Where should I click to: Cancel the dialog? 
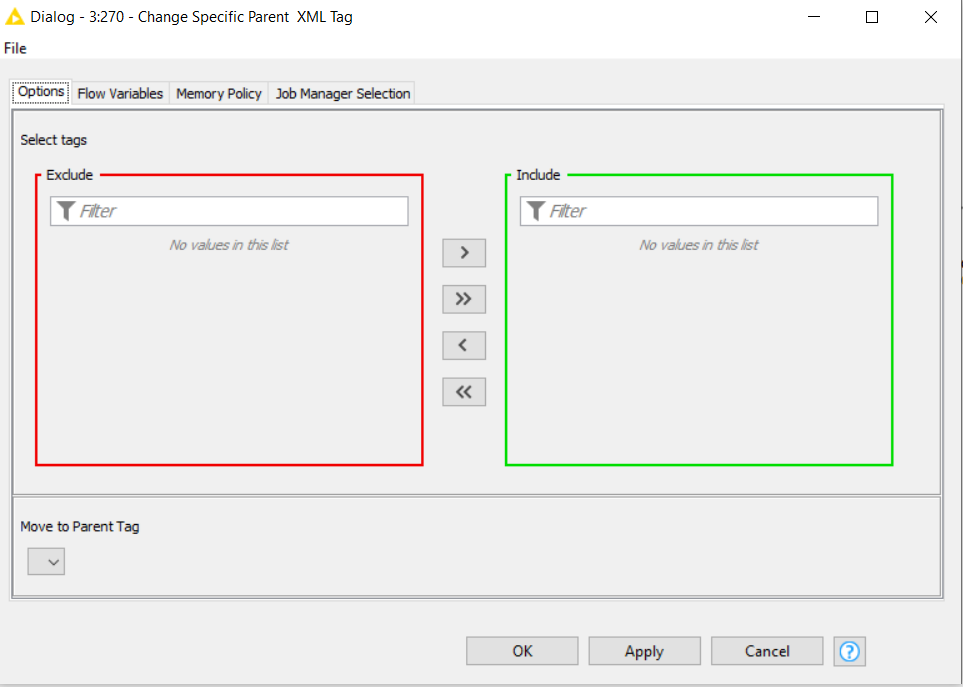(x=767, y=651)
